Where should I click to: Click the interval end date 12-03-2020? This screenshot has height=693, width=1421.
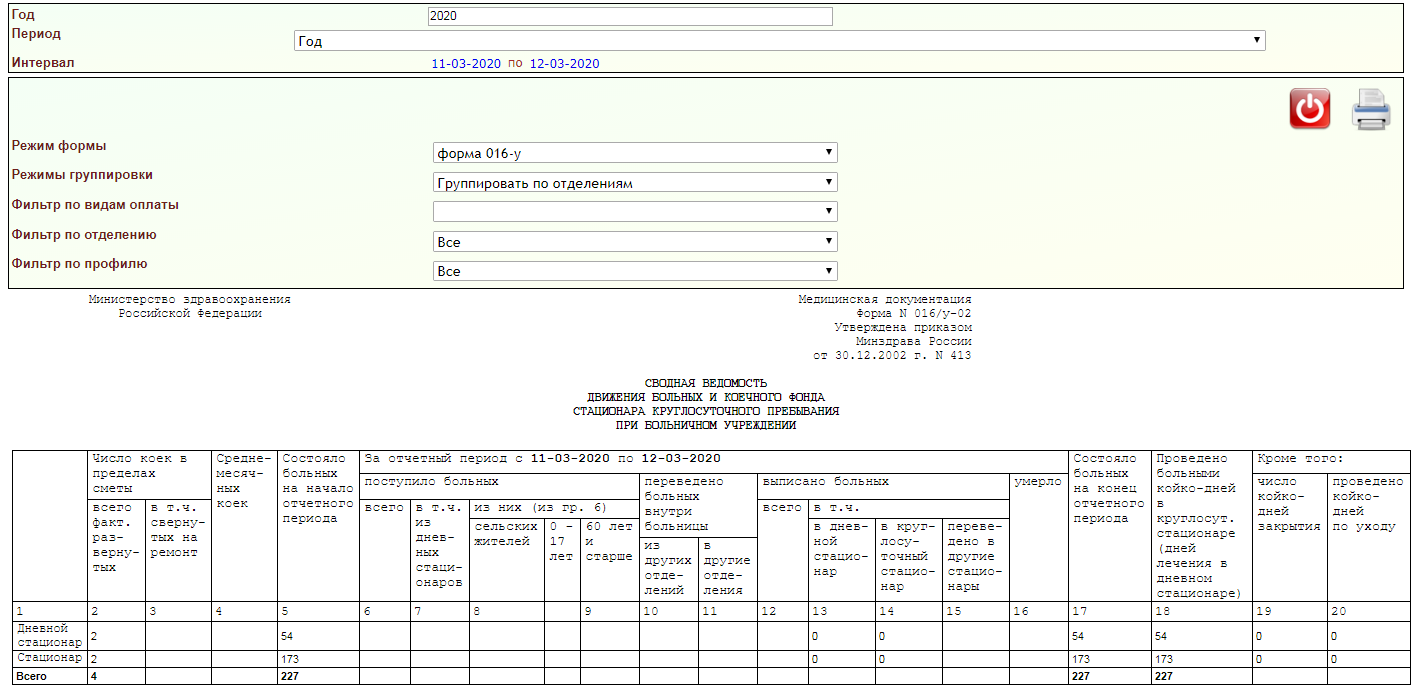pyautogui.click(x=564, y=63)
